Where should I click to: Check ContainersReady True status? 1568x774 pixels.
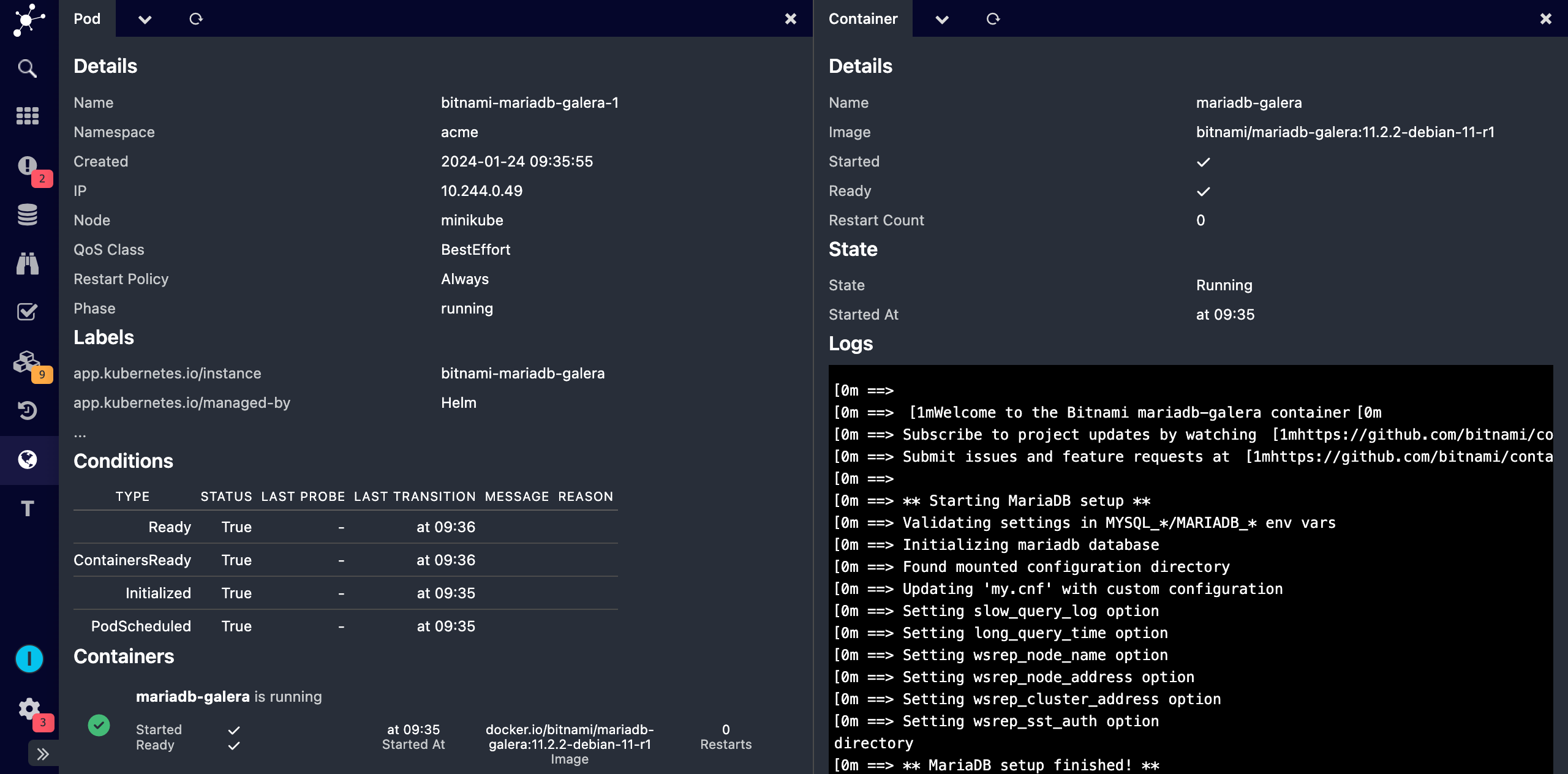[x=237, y=559]
